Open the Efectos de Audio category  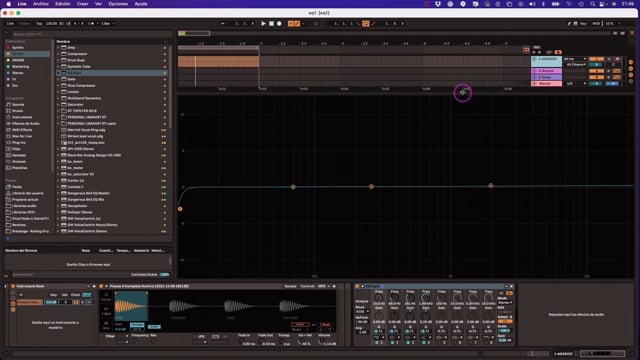[x=26, y=124]
